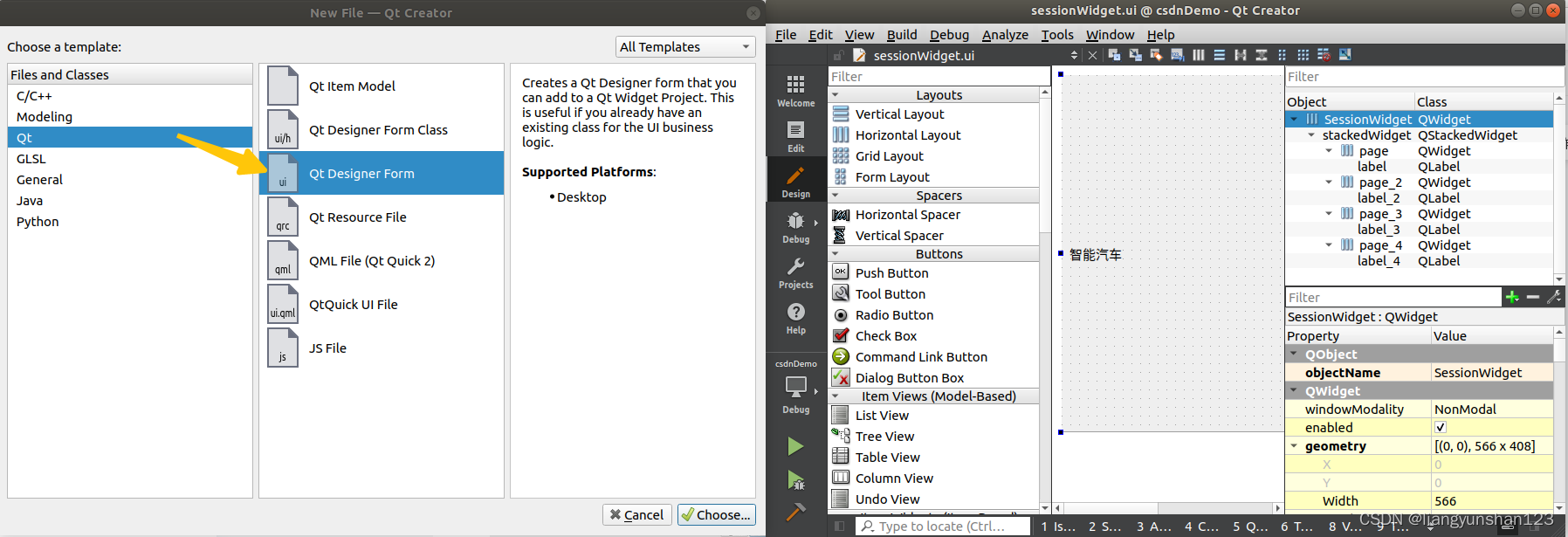The image size is (1568, 537).
Task: Open Help mode in sidebar
Action: (795, 317)
